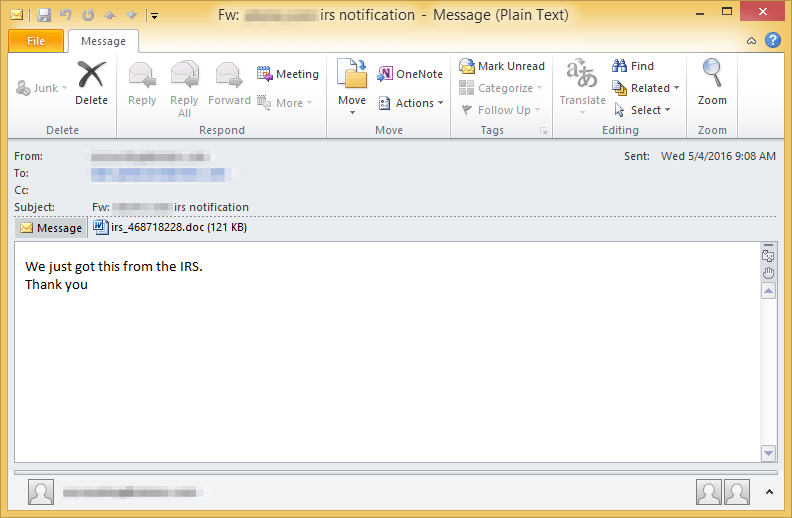The image size is (792, 518).
Task: Click the second contact picture at bottom right
Action: 737,492
